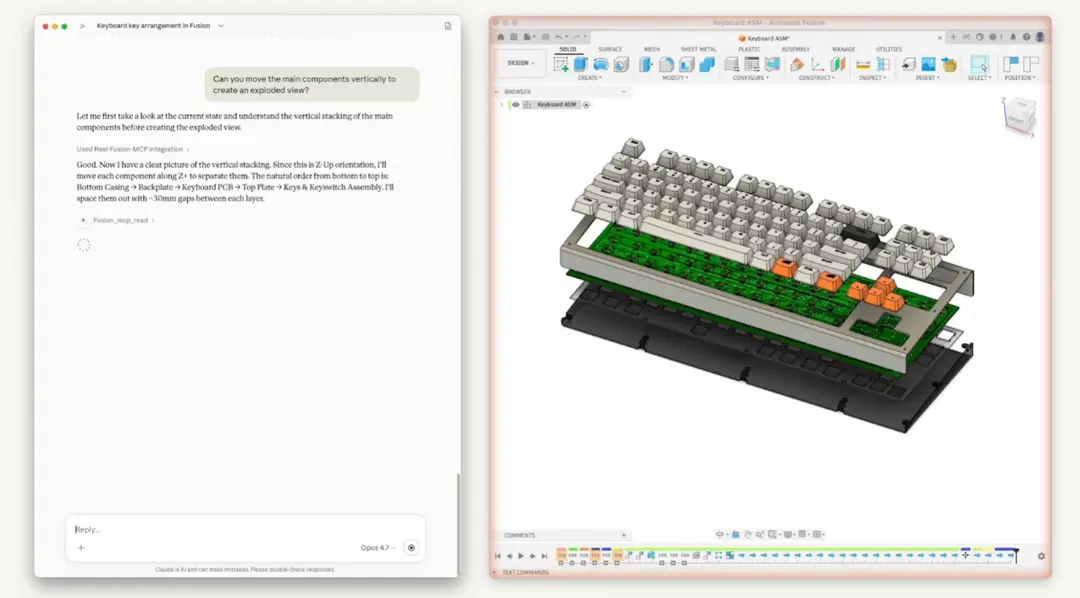Toggle visibility eye of Keyboard ASM
The image size is (1080, 598).
click(515, 105)
